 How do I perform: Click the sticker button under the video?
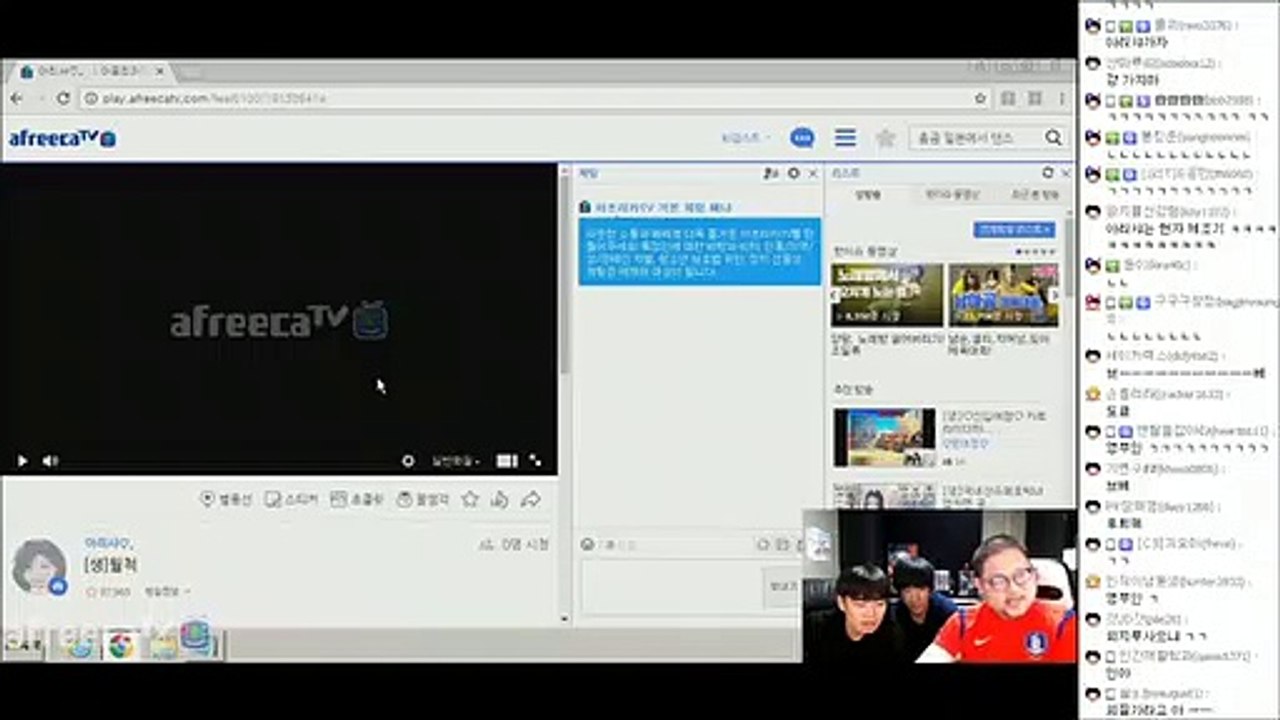[291, 499]
